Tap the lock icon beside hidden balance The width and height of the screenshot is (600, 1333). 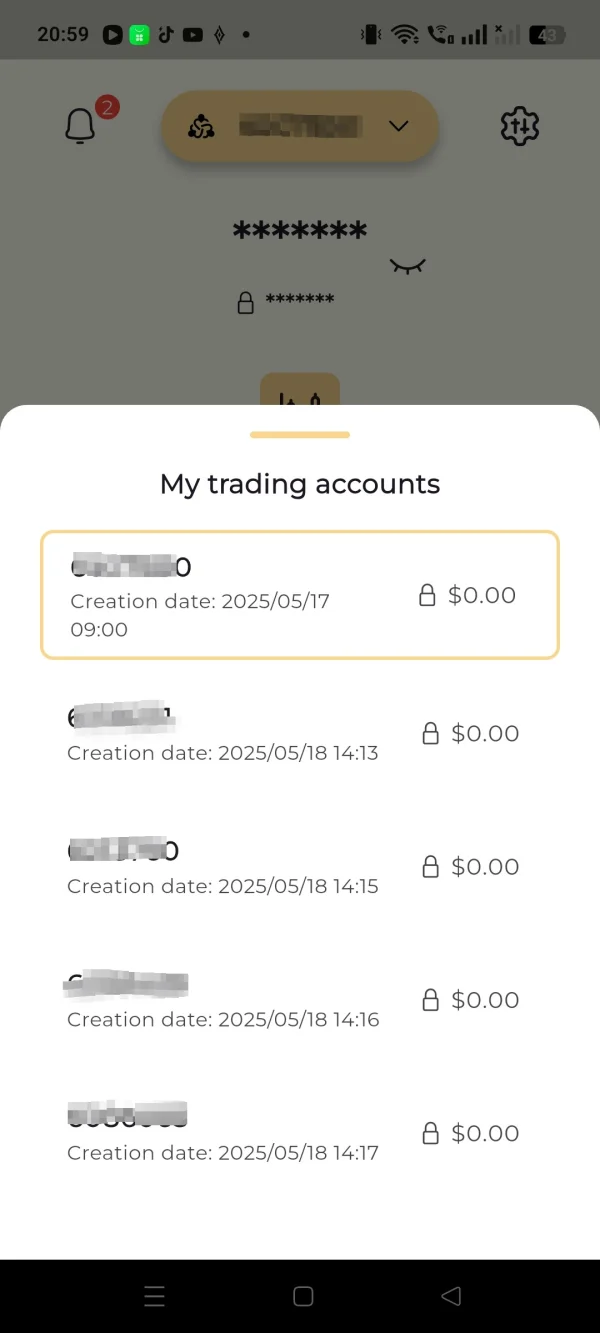coord(245,302)
